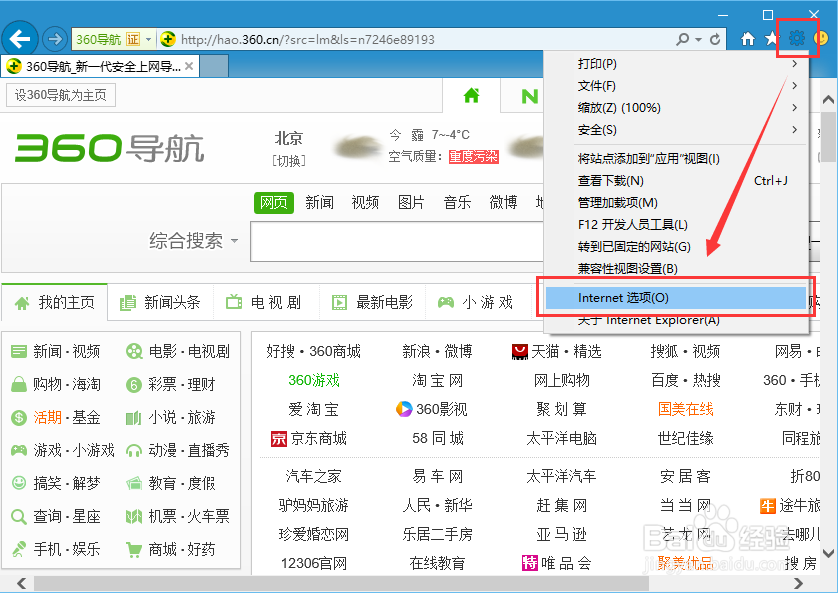The height and width of the screenshot is (593, 838).
Task: Switch to 电视剧 tab
Action: click(266, 302)
